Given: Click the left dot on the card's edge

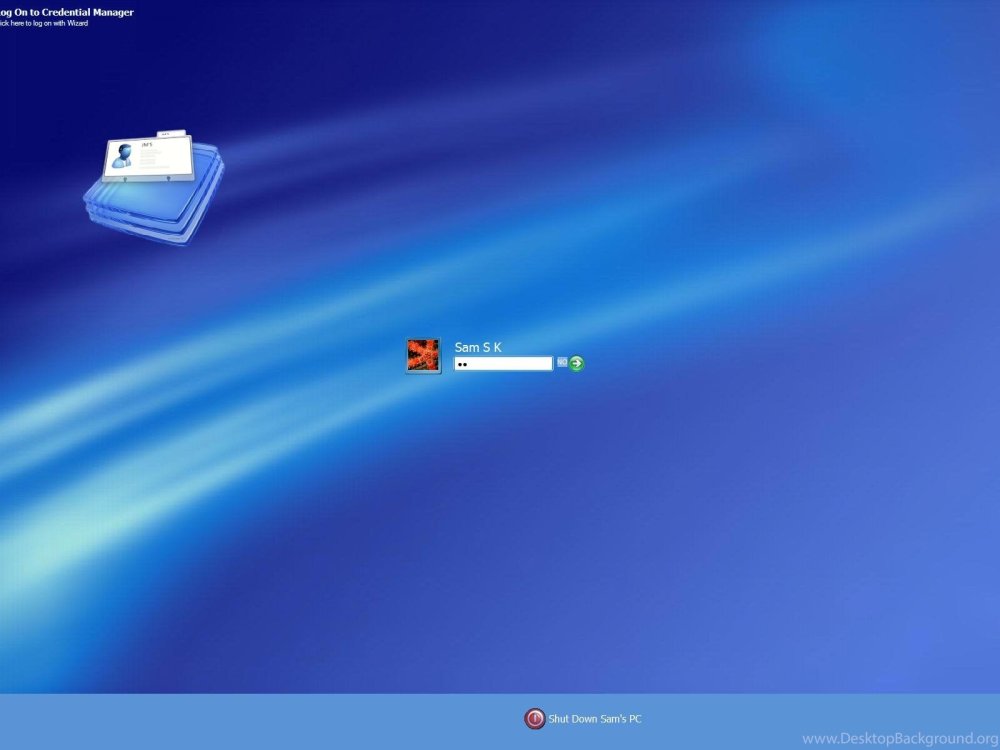Looking at the screenshot, I should click(x=124, y=178).
